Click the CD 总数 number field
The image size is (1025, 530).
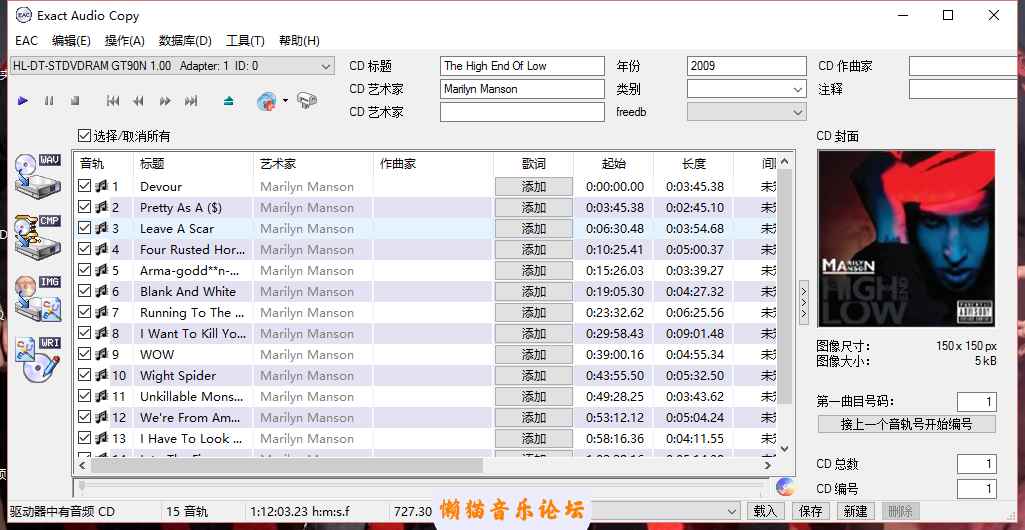[x=977, y=464]
